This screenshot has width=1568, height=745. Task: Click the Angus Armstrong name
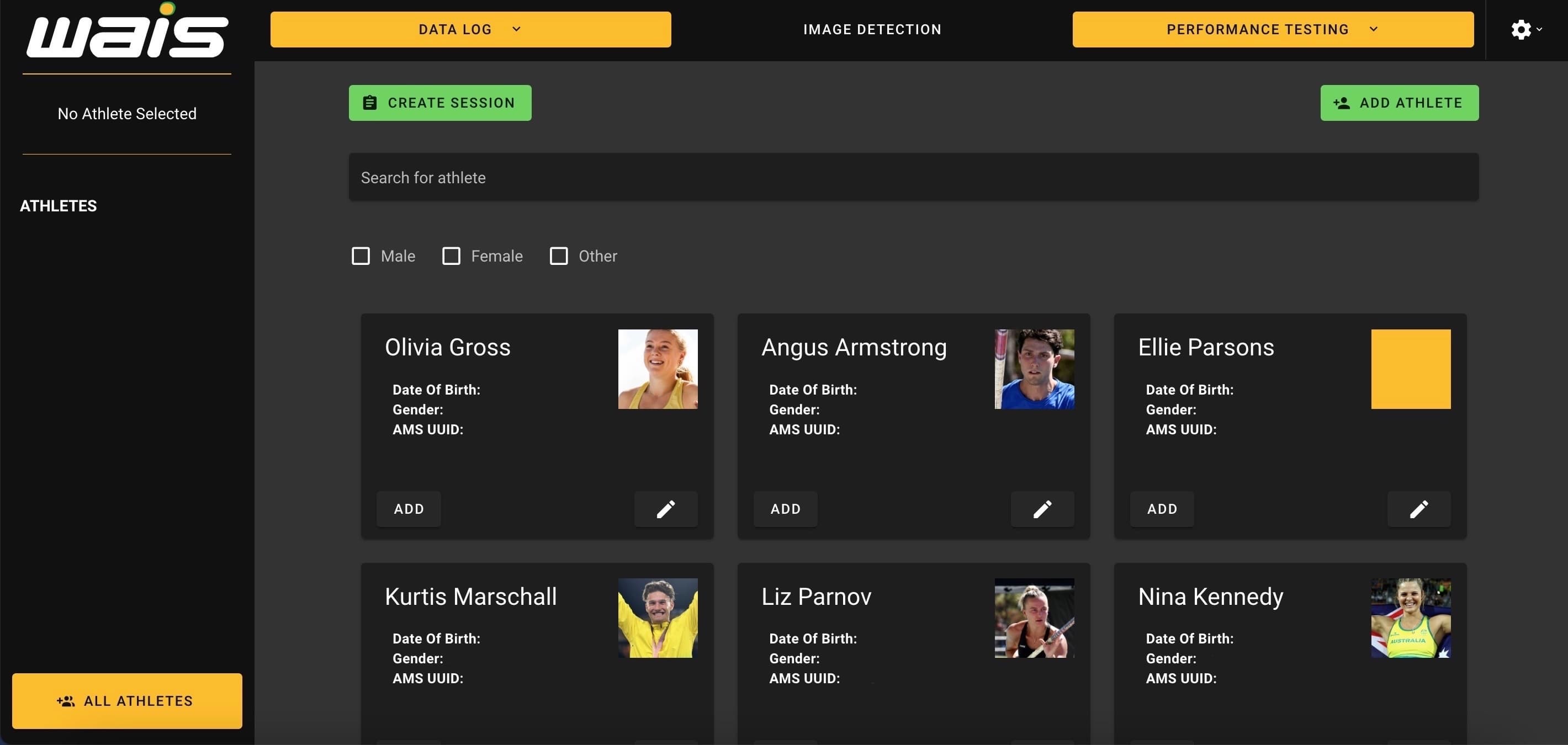854,347
